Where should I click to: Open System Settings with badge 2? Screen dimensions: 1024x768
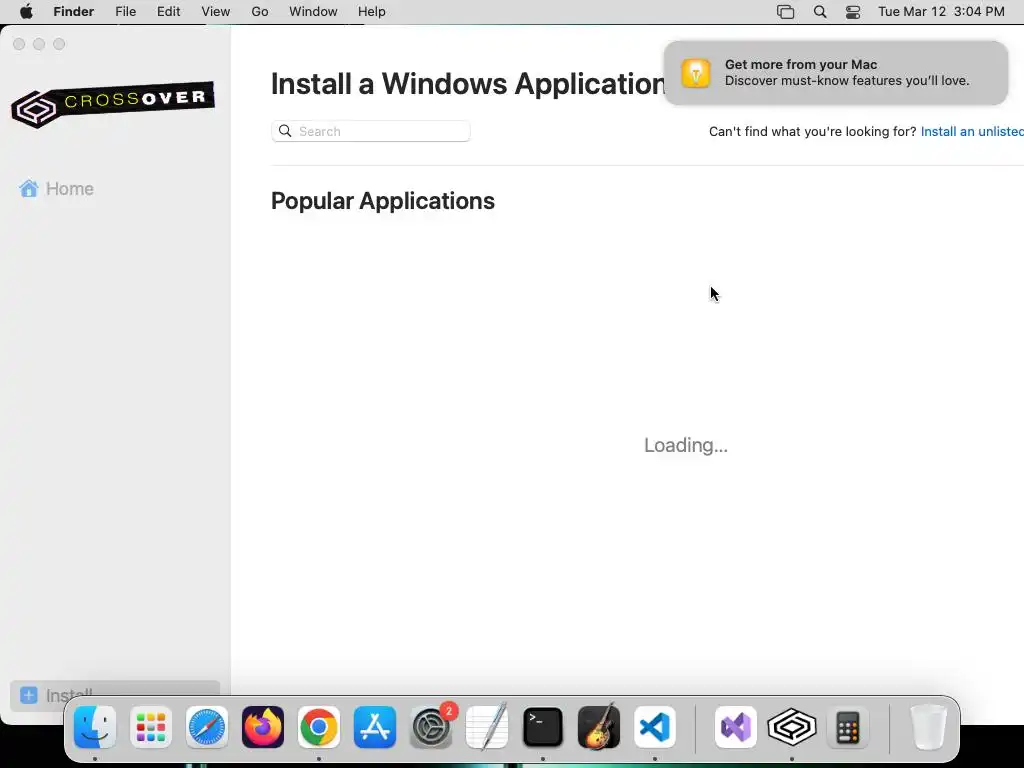(x=431, y=727)
